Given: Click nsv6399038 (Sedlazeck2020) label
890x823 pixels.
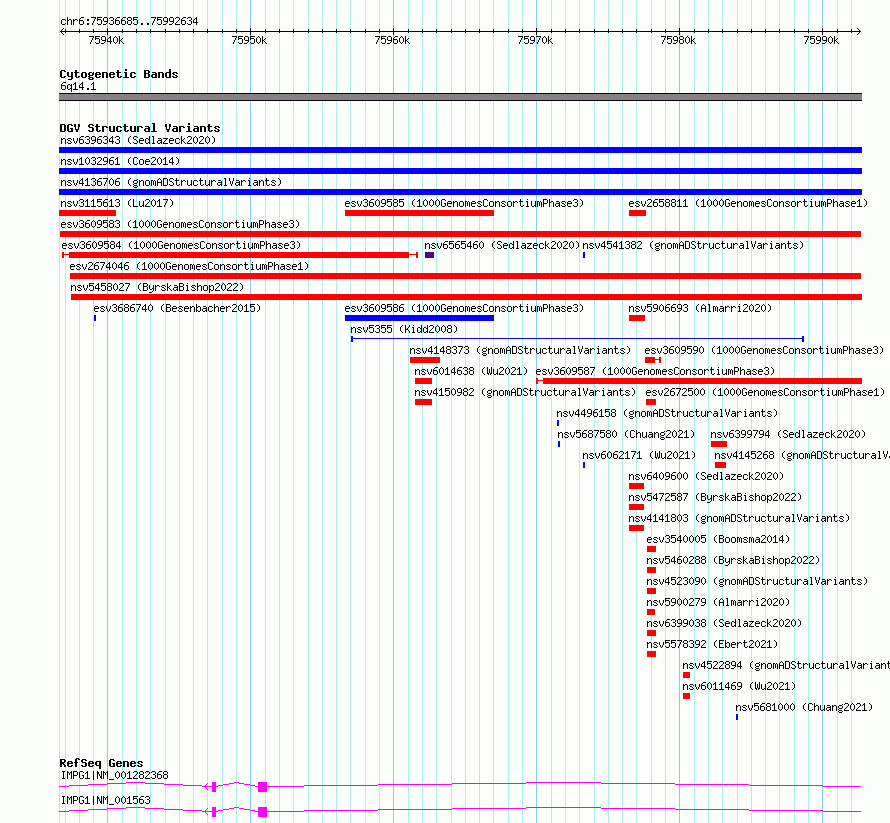Looking at the screenshot, I should [724, 623].
